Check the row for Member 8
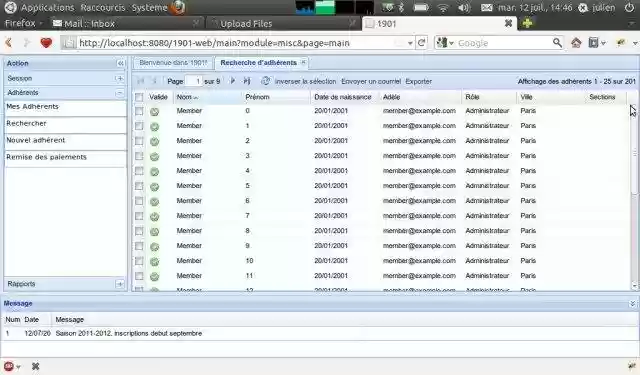The height and width of the screenshot is (375, 640). (x=139, y=231)
